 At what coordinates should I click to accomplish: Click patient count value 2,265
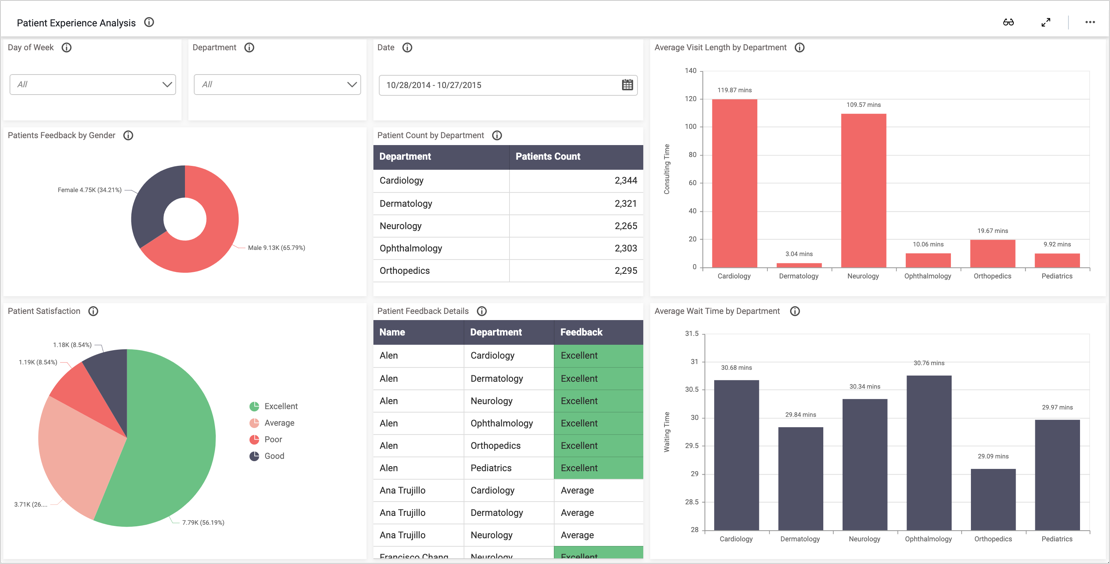[626, 226]
